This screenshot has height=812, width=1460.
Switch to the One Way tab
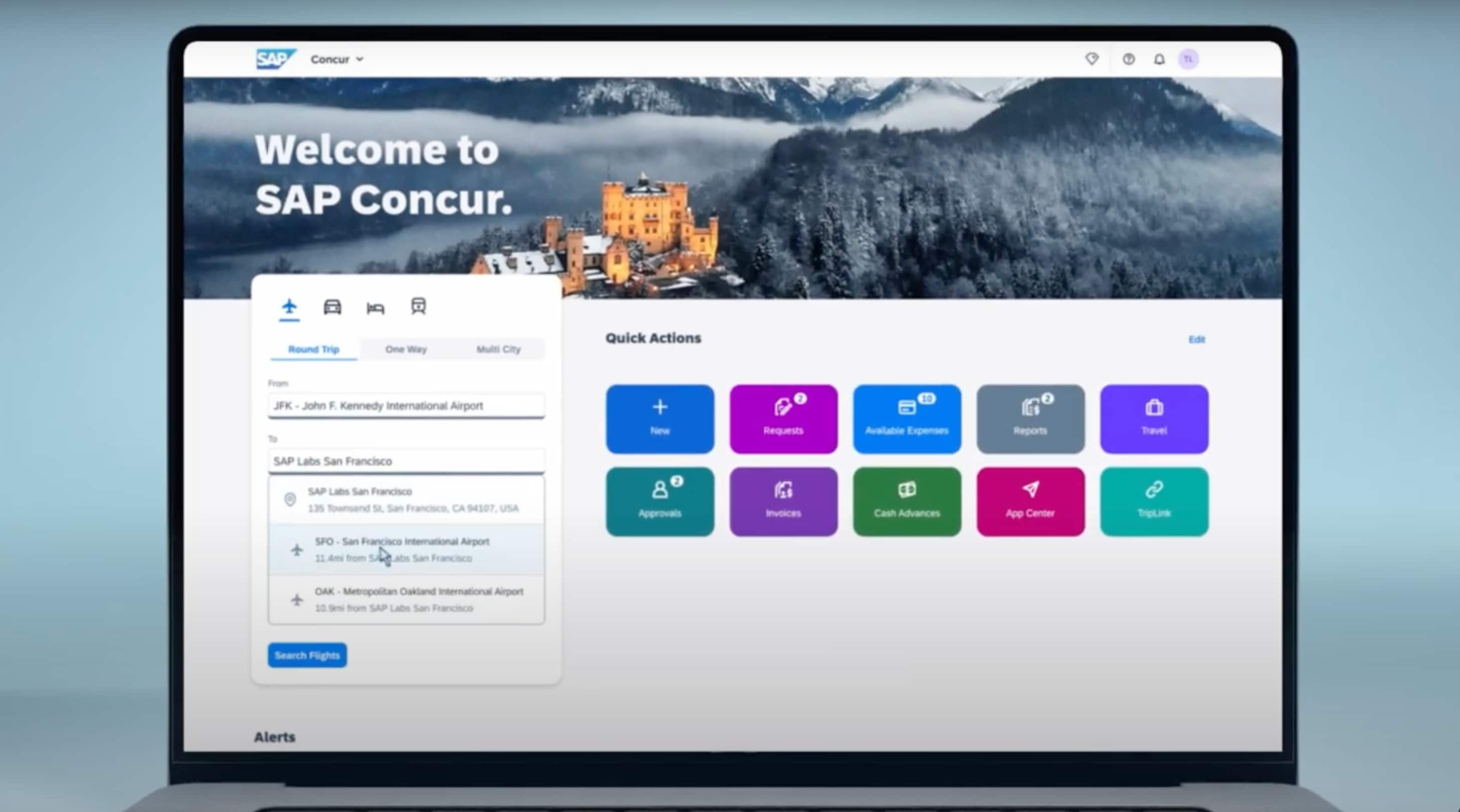point(406,349)
